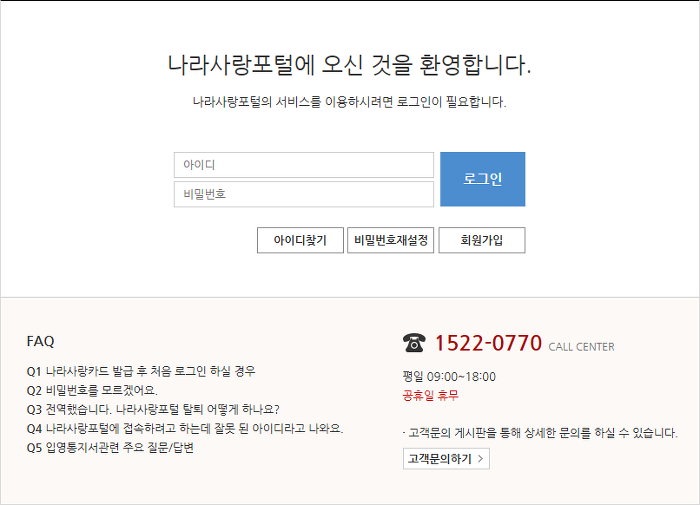Click the 1522-0770 phone number
The width and height of the screenshot is (700, 505).
coord(488,343)
